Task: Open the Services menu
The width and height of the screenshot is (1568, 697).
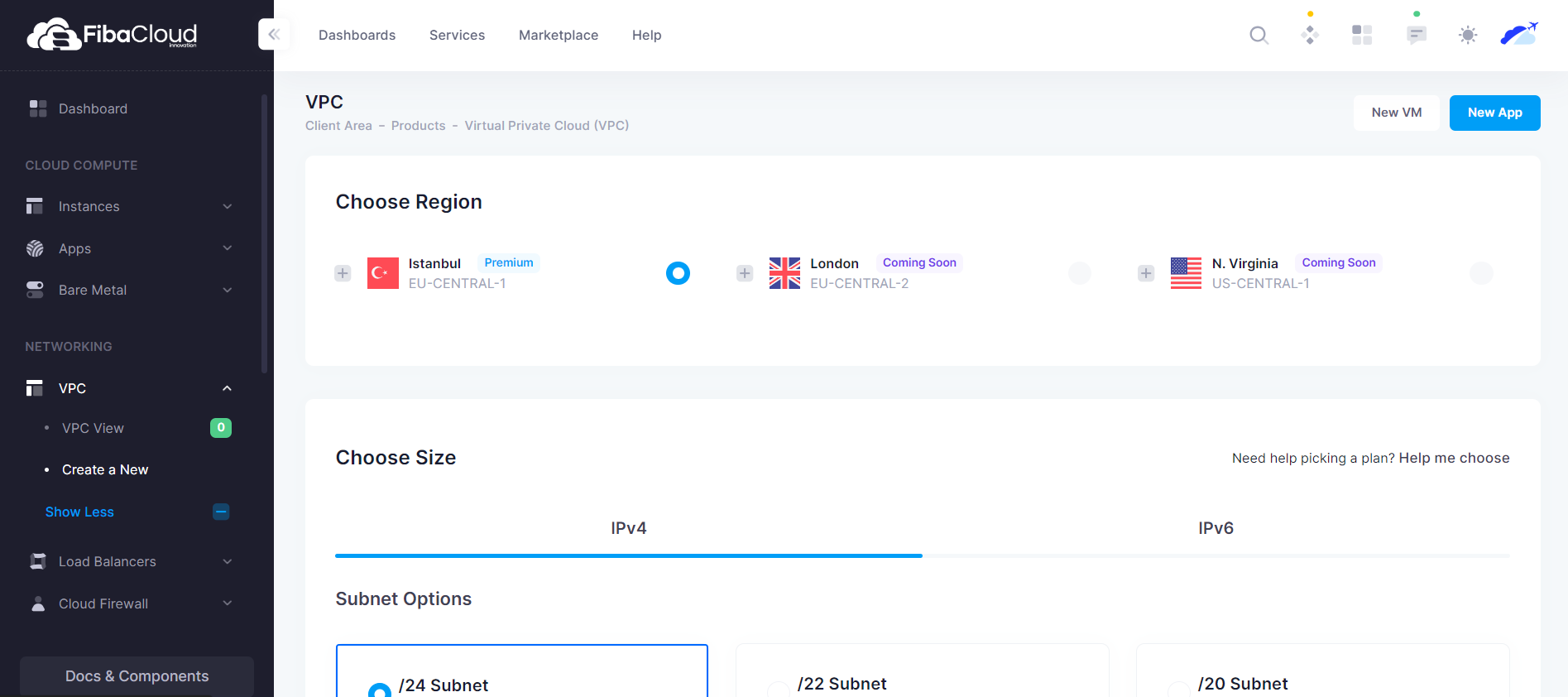Action: pyautogui.click(x=457, y=35)
